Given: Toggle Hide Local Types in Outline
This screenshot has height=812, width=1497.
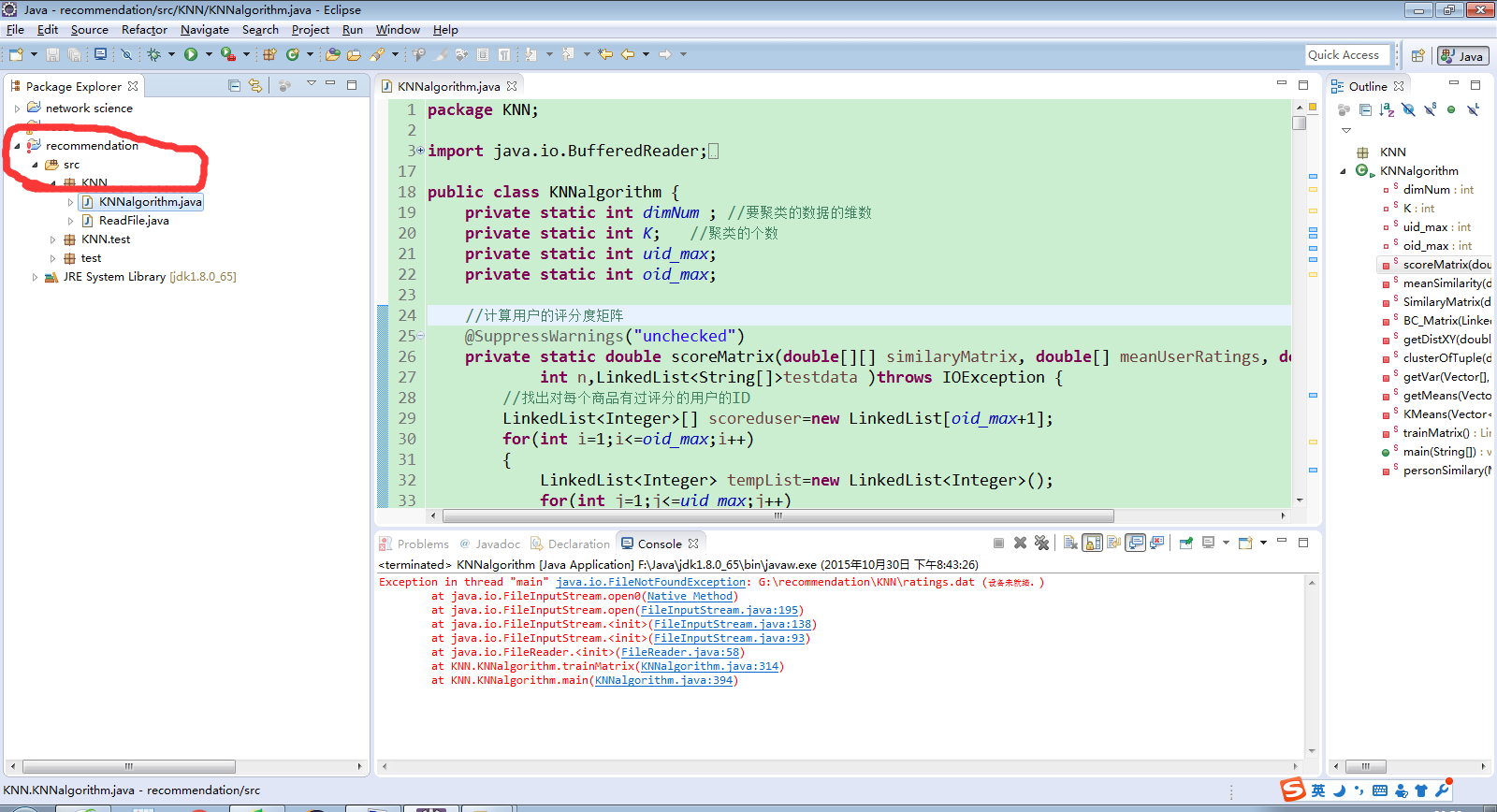Looking at the screenshot, I should coord(1473,109).
